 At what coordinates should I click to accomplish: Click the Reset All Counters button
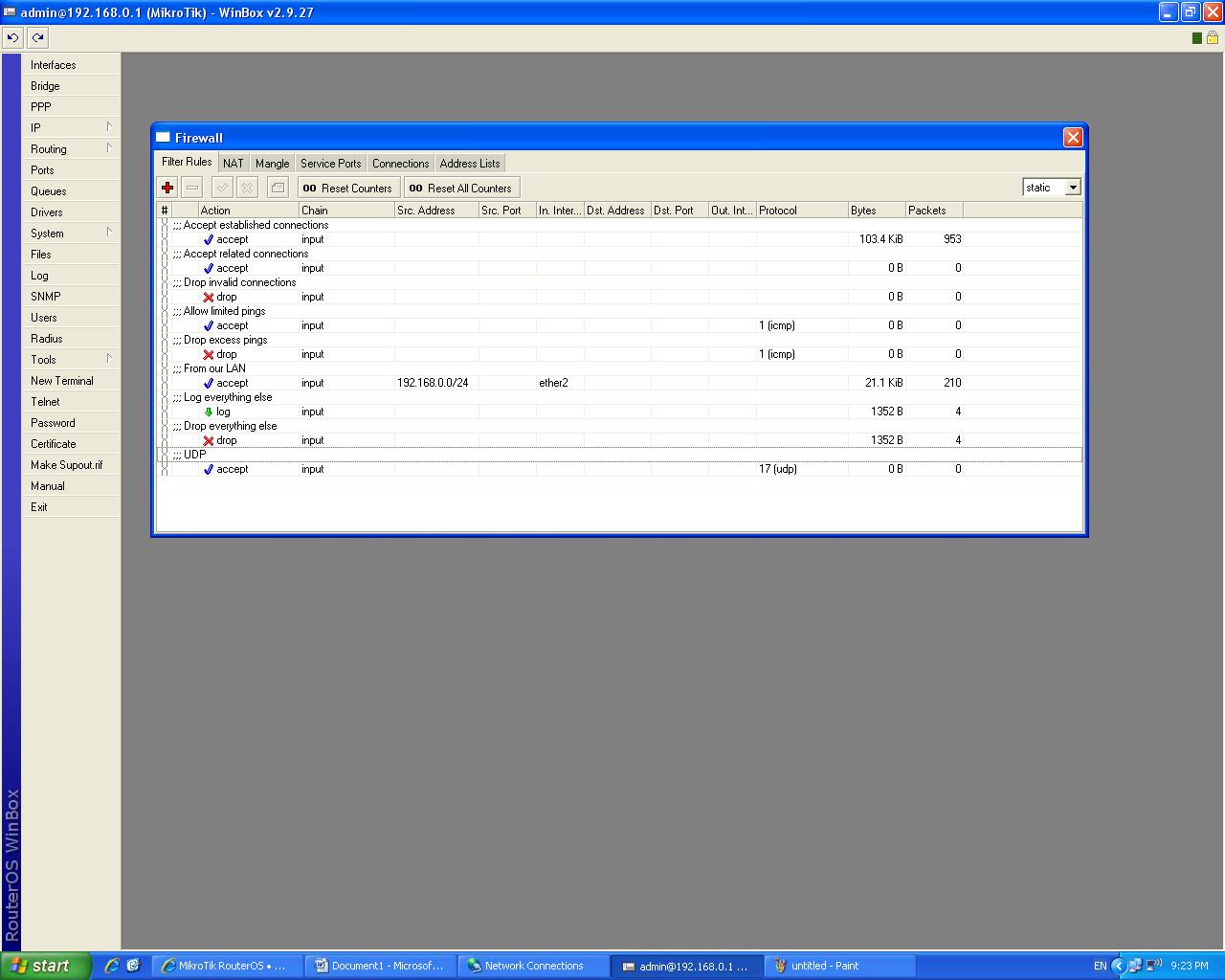pos(462,188)
